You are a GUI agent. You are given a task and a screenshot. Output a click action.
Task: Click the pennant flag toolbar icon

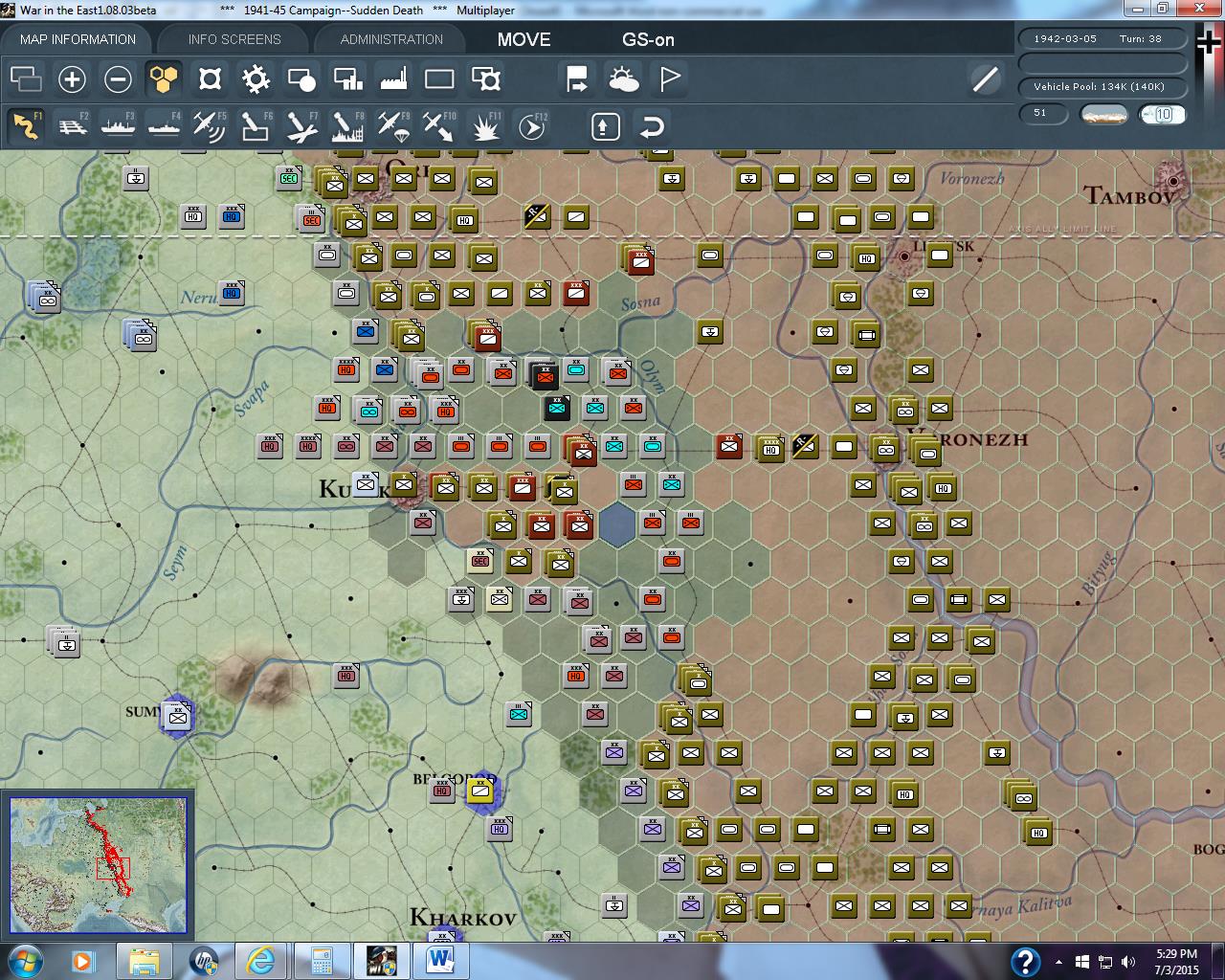670,79
